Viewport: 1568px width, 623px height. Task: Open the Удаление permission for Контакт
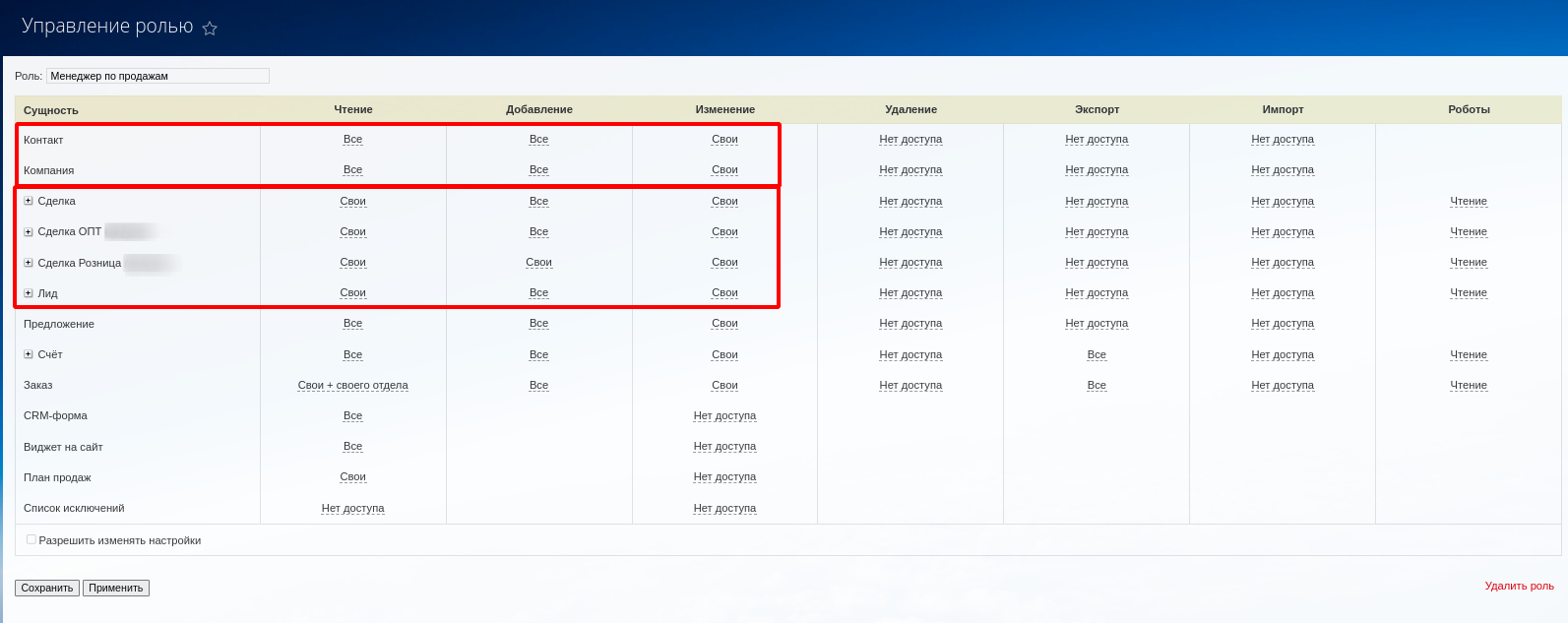pyautogui.click(x=910, y=140)
